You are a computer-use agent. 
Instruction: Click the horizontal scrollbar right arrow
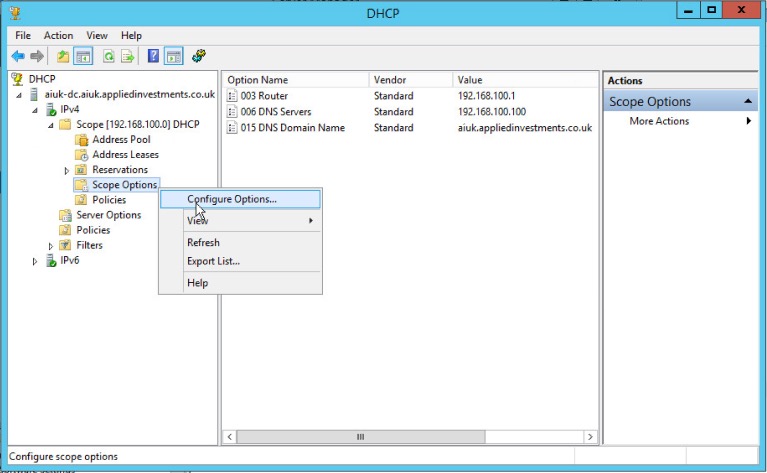[591, 437]
